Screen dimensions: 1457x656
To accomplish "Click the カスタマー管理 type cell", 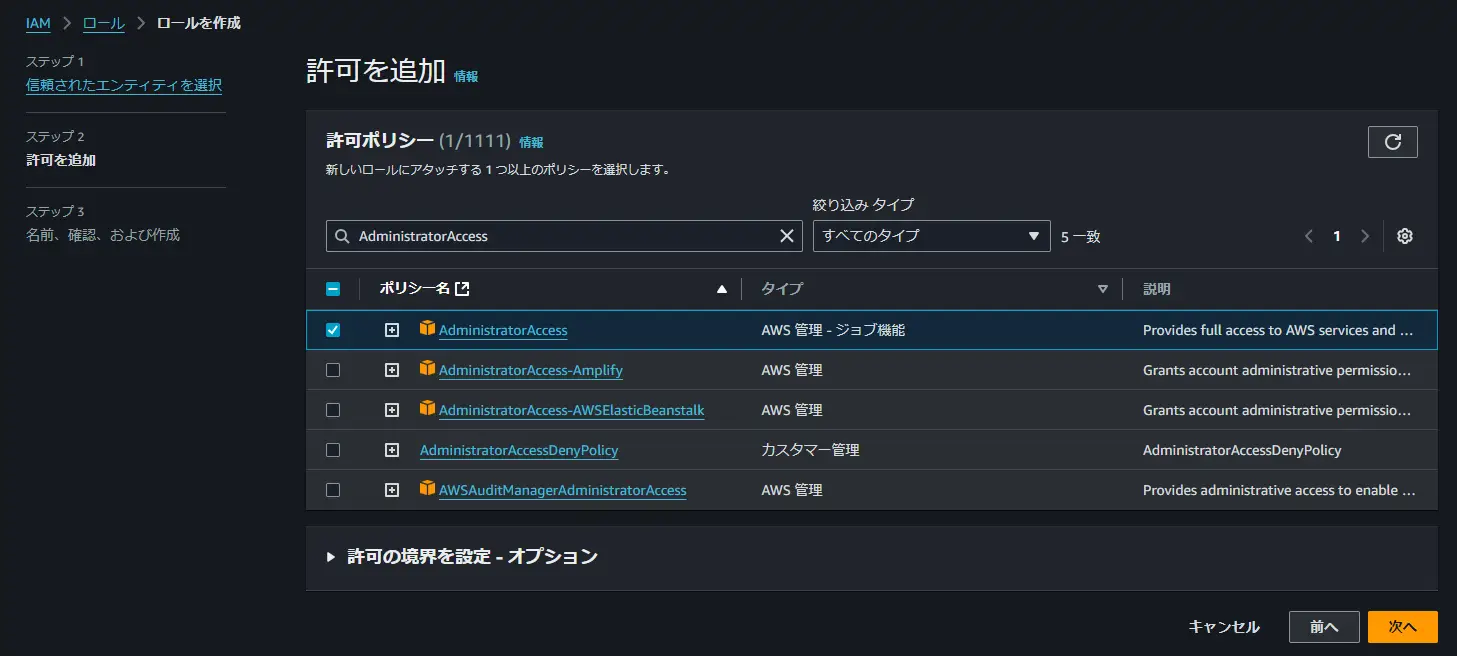I will pos(810,450).
